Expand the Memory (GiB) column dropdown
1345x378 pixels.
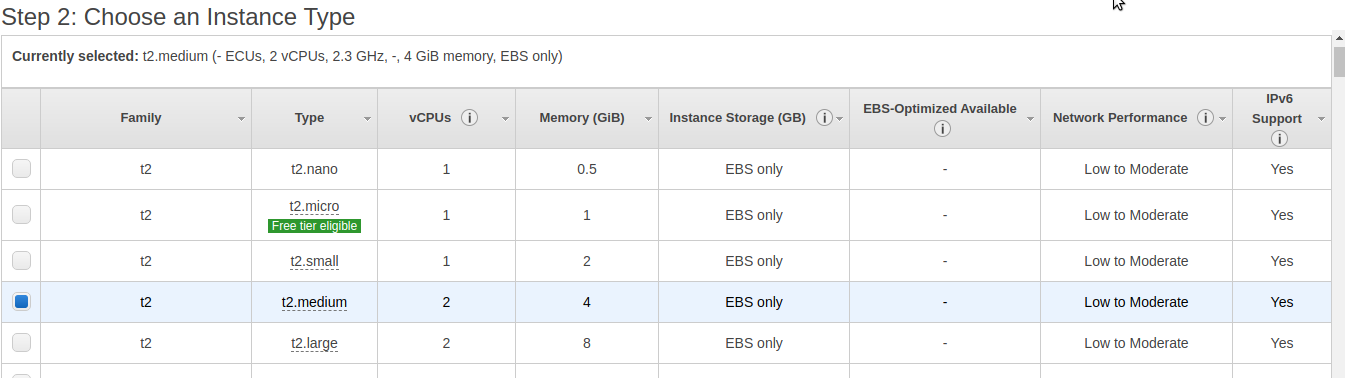648,119
